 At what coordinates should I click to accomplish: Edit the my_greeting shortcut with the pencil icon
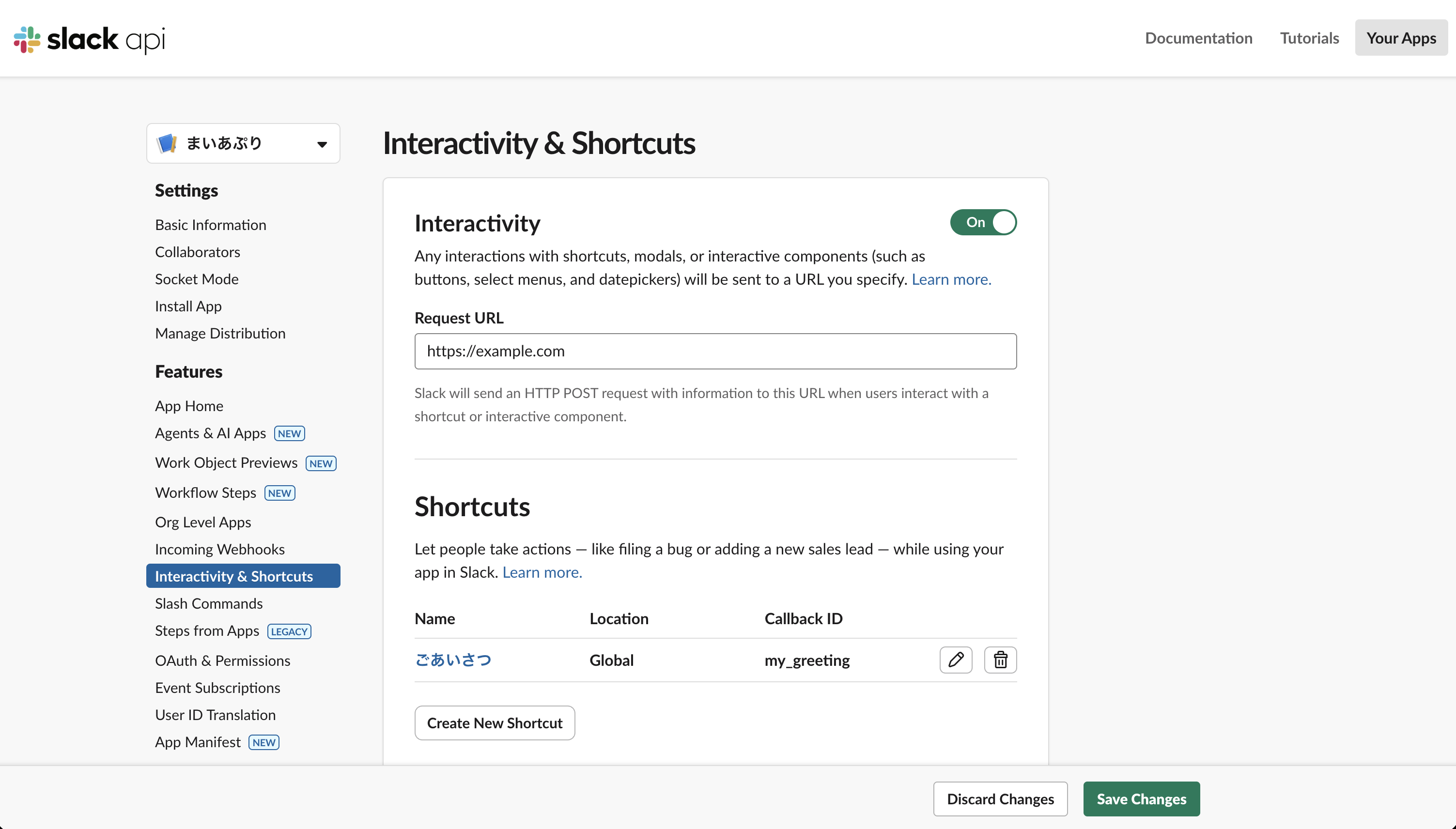[x=956, y=660]
